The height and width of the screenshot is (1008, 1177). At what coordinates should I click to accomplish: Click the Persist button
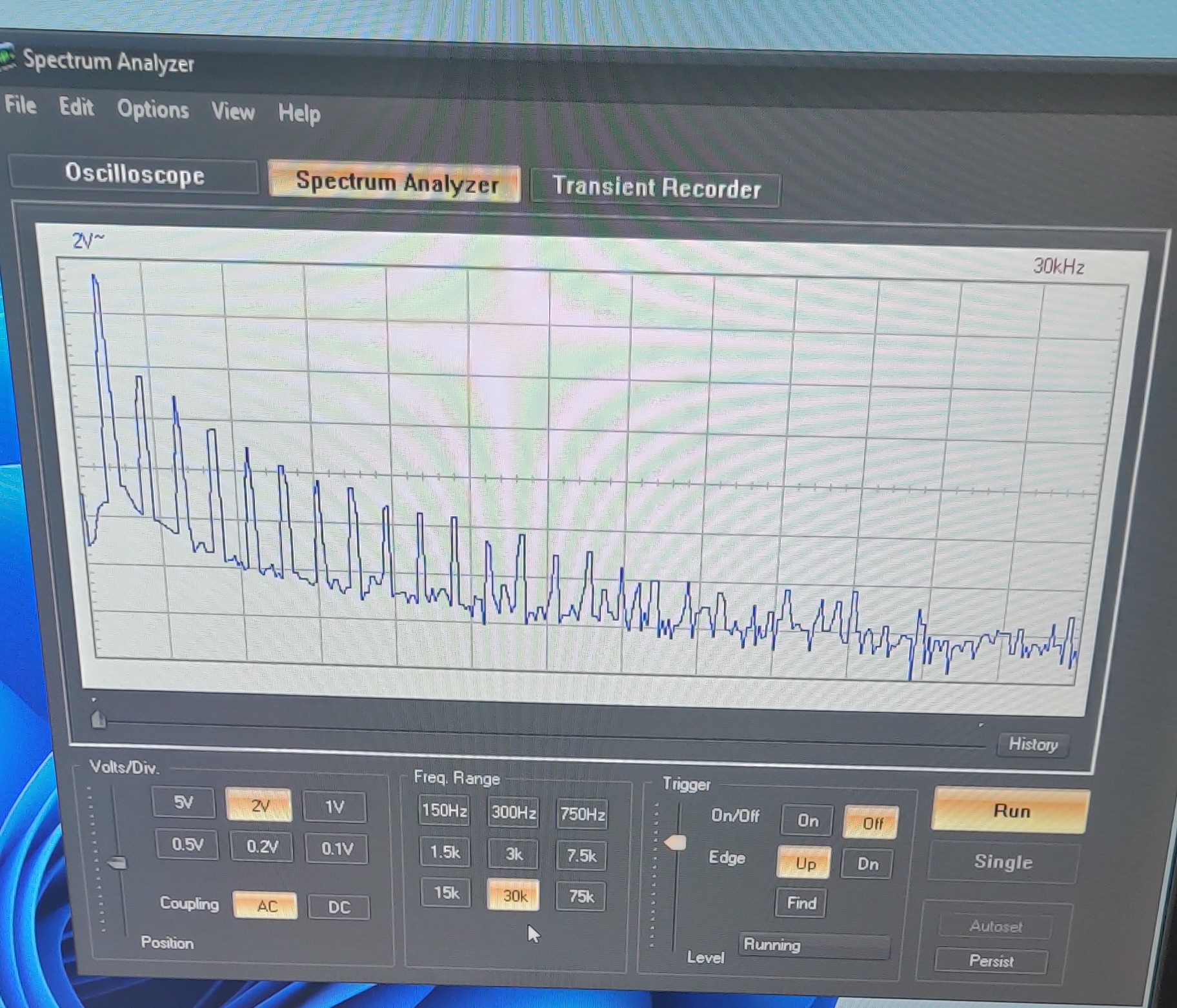pyautogui.click(x=991, y=961)
